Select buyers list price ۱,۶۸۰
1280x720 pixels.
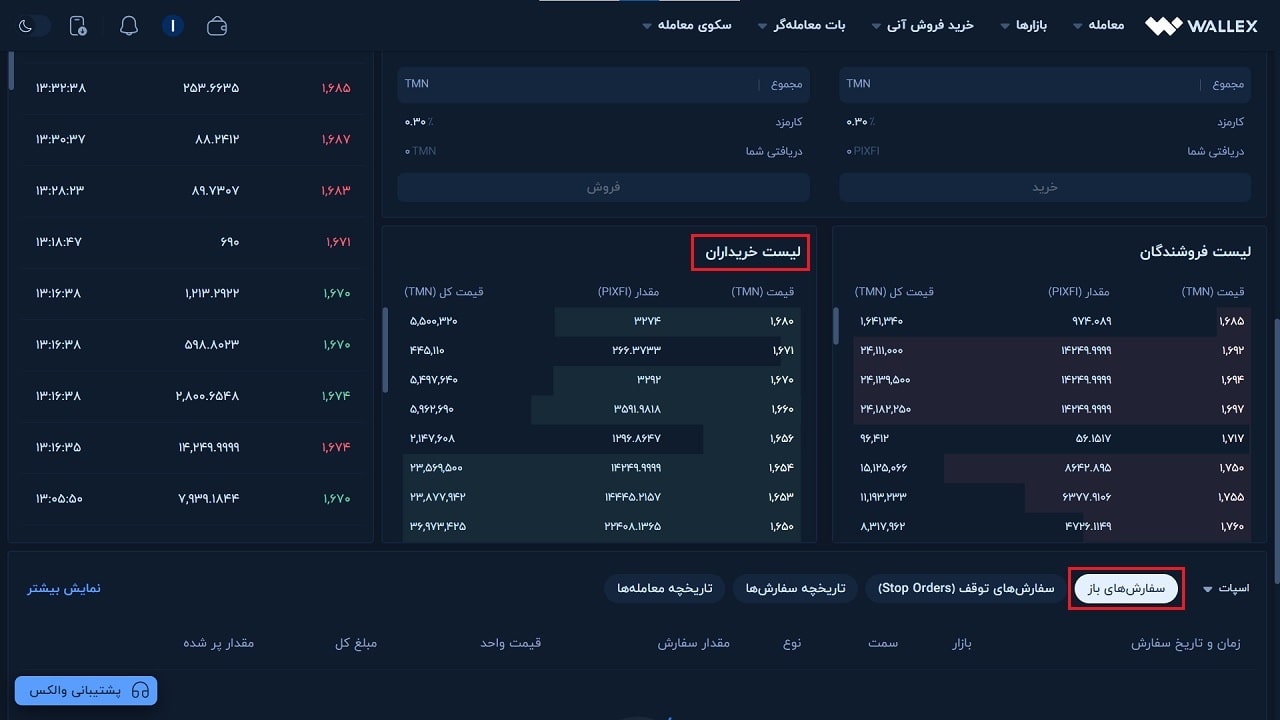tap(783, 321)
